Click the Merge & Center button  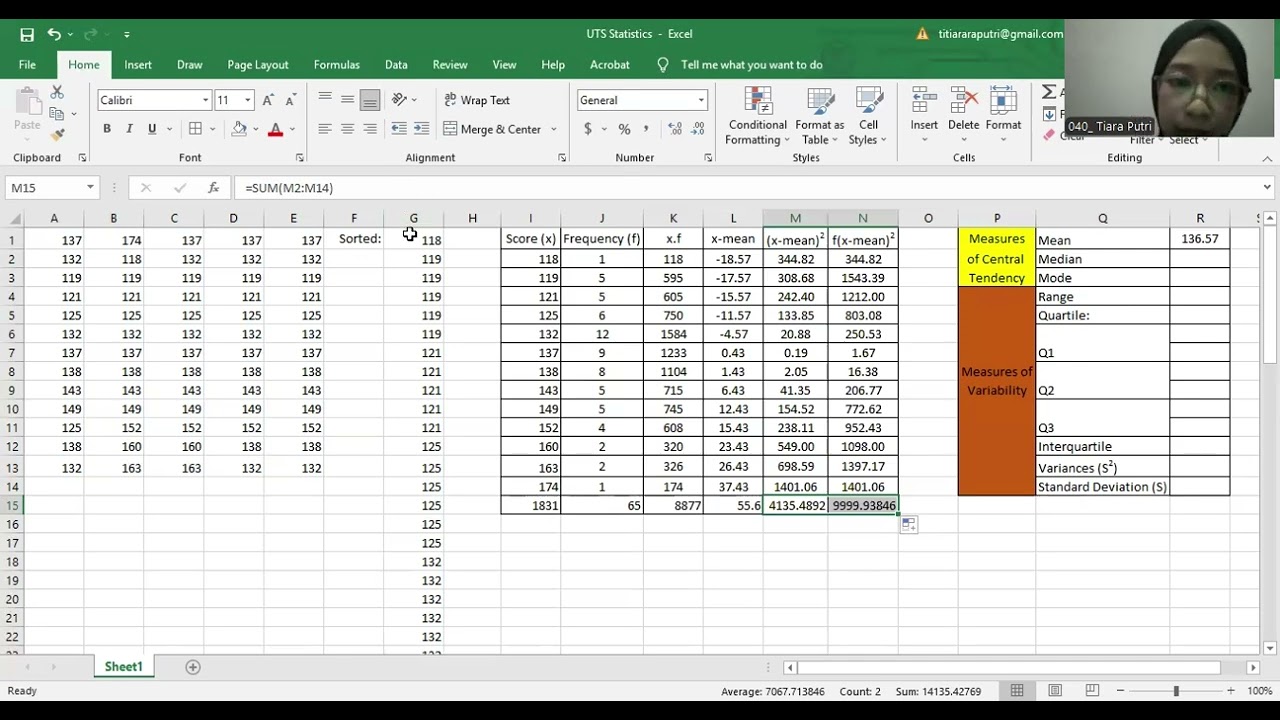click(x=493, y=129)
